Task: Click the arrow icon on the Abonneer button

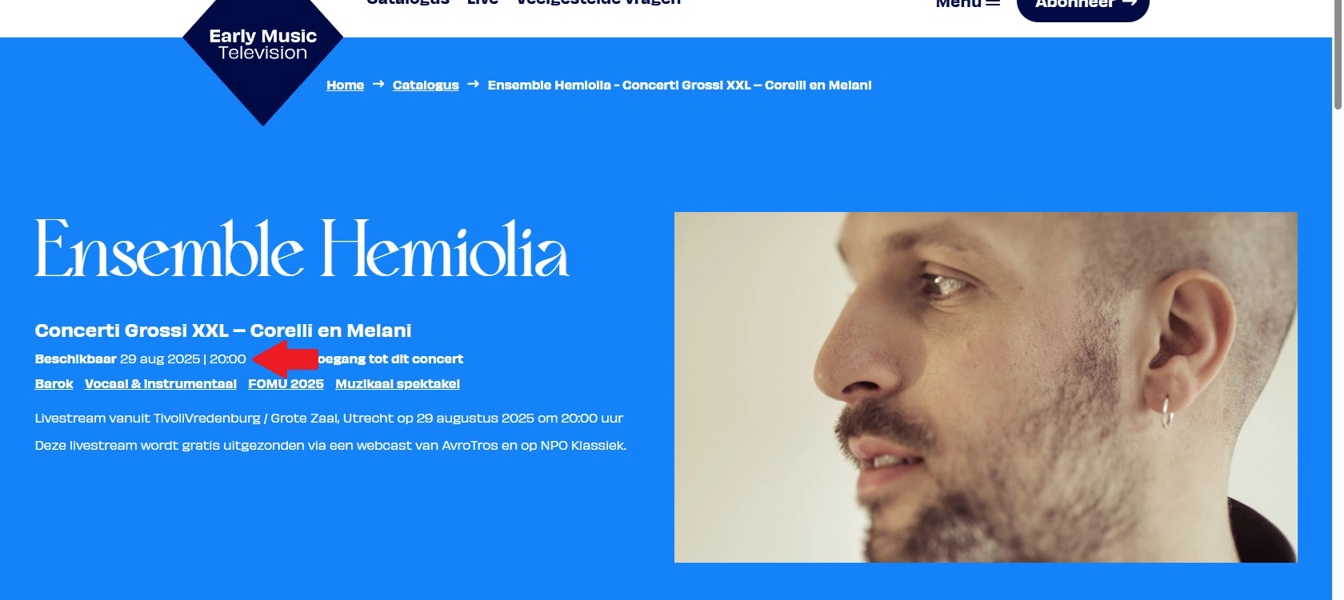Action: pyautogui.click(x=1129, y=4)
